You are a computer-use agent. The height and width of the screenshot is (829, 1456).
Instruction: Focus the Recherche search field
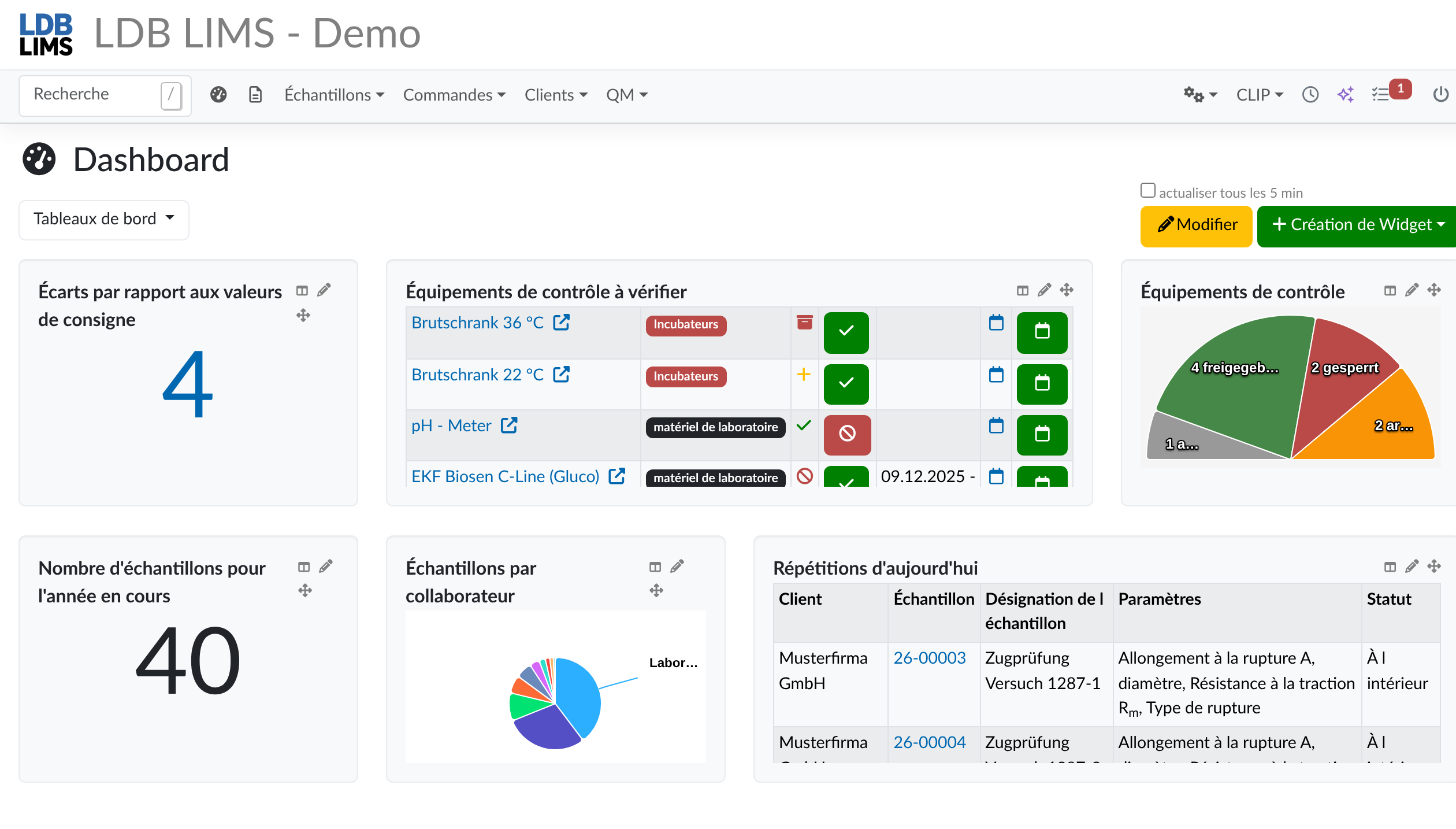click(x=105, y=95)
